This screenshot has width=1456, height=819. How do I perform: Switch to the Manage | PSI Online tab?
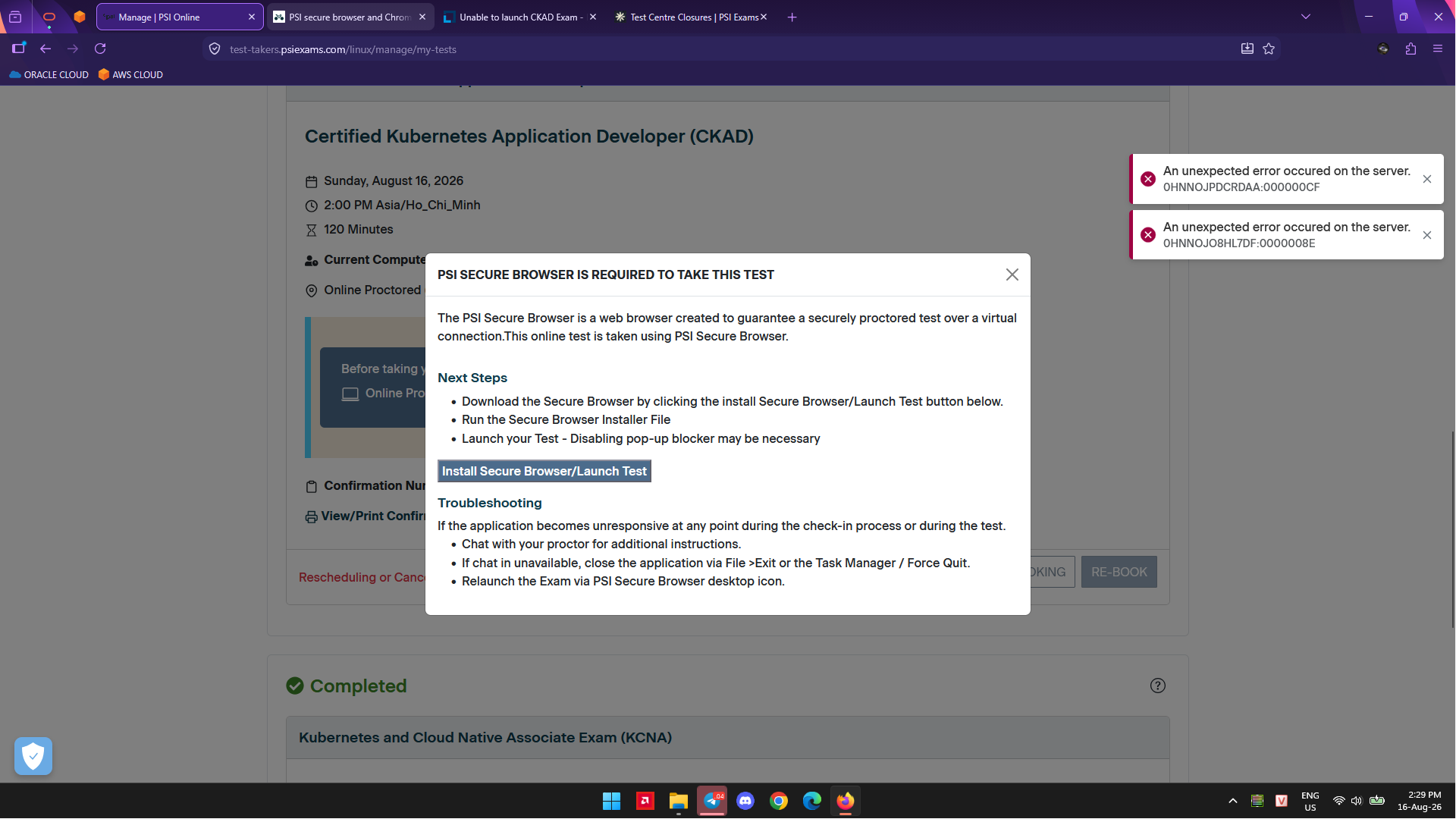[180, 17]
